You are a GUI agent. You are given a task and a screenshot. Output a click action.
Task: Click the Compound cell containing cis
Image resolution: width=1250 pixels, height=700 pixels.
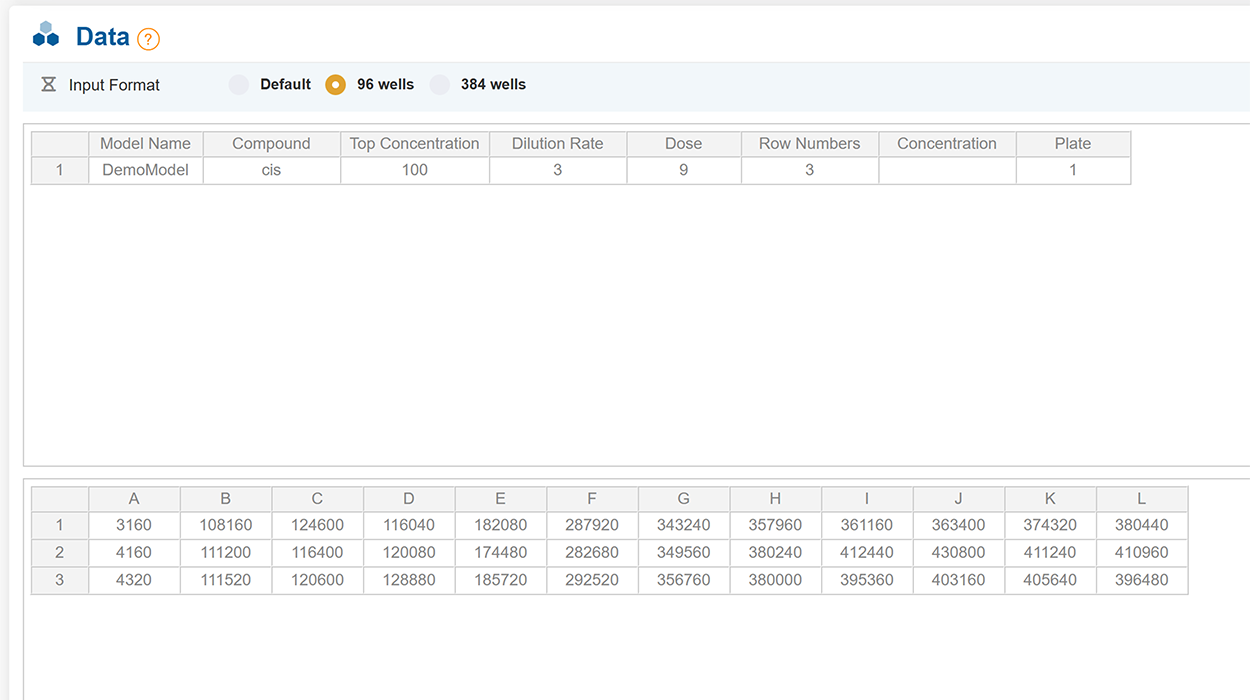pos(271,170)
